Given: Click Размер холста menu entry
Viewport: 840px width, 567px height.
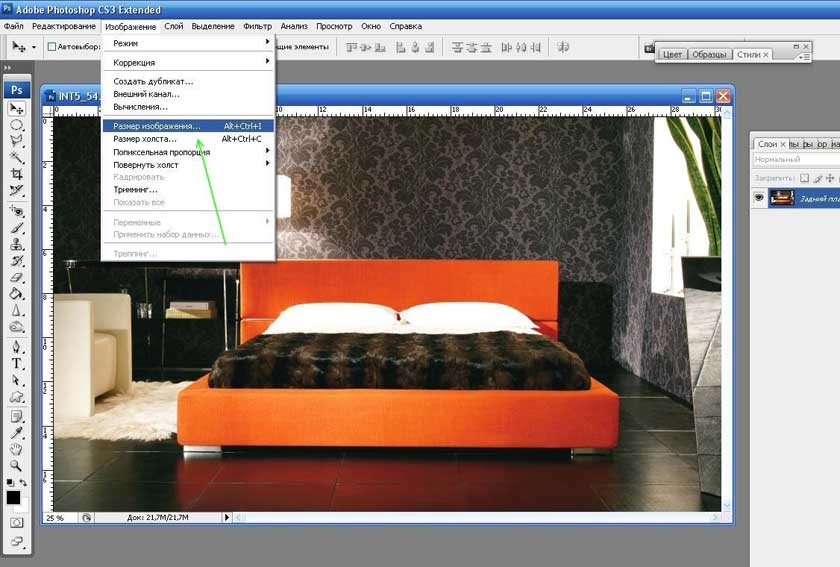Looking at the screenshot, I should [x=145, y=139].
